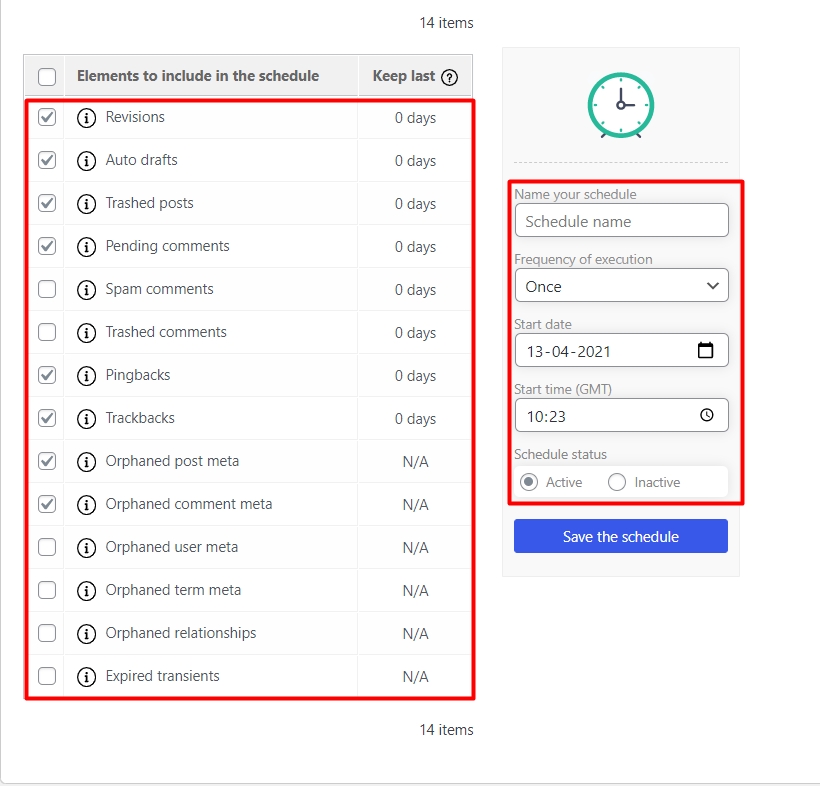Click the Save the schedule button
820x786 pixels.
click(x=621, y=536)
